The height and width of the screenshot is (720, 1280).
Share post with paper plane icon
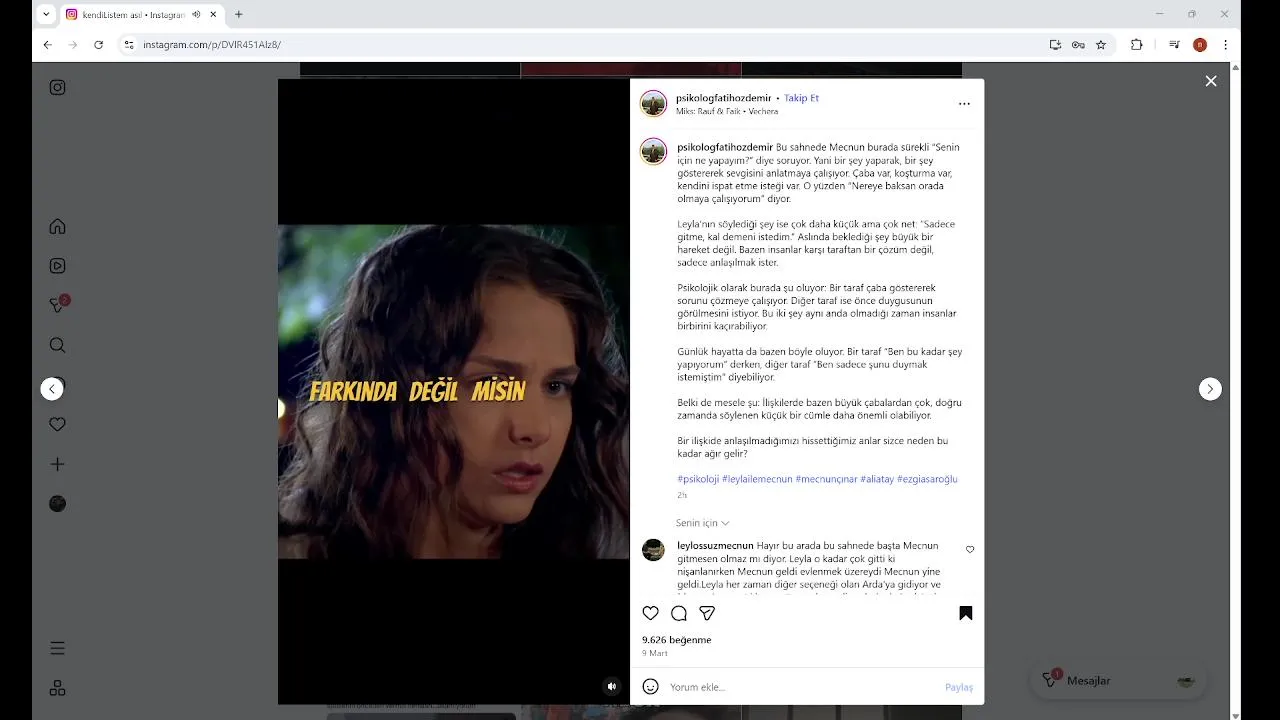[x=707, y=613]
